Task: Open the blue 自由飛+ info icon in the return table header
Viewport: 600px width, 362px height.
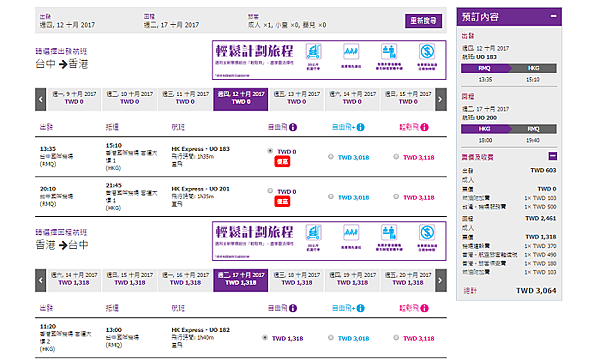Action: point(360,308)
